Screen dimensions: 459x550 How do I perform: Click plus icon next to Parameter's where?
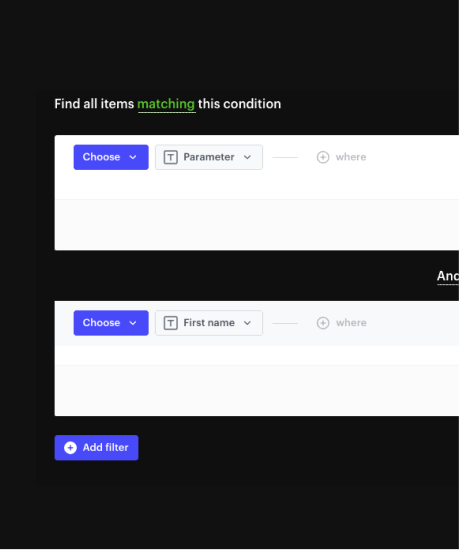[x=323, y=157]
